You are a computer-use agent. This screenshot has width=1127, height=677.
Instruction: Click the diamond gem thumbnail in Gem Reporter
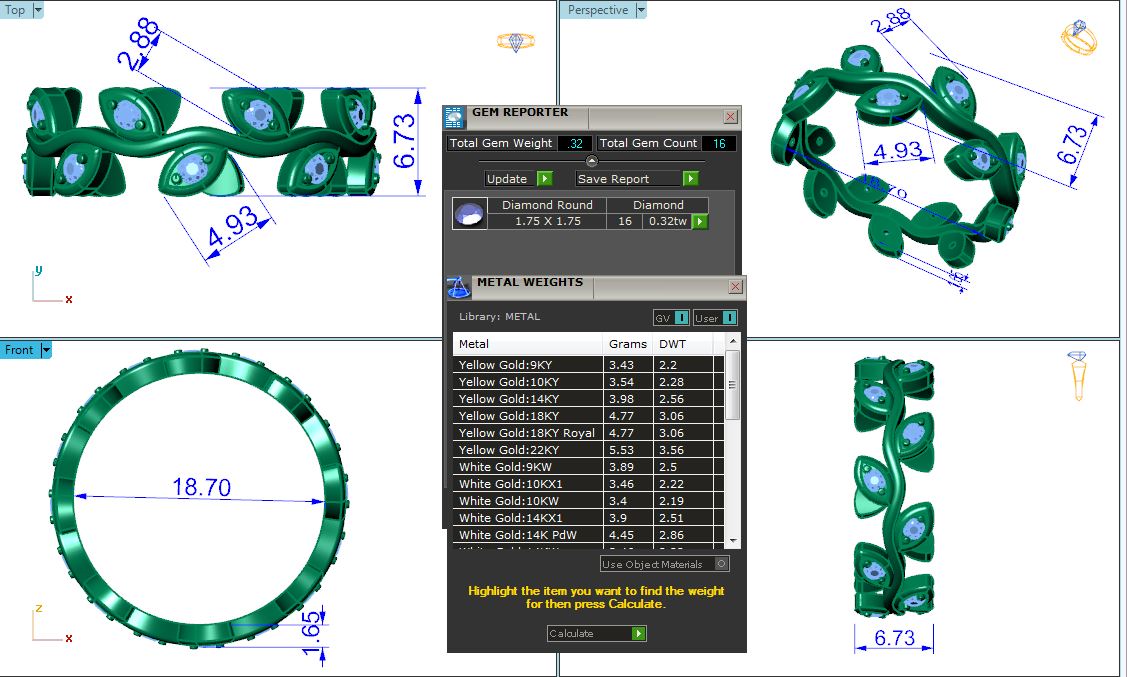point(470,214)
